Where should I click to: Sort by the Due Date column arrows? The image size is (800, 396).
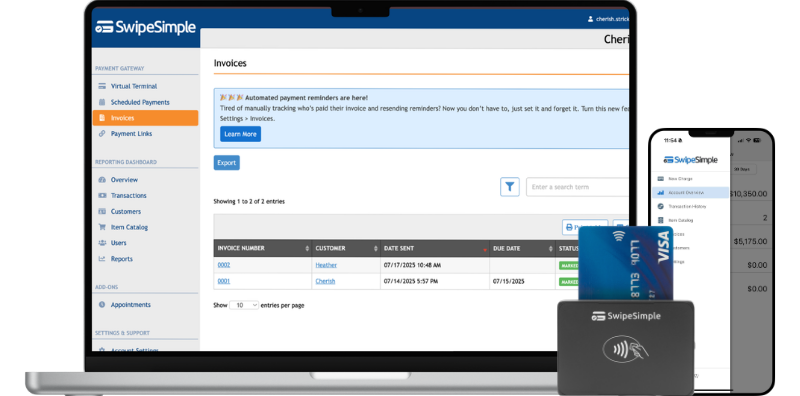(551, 249)
